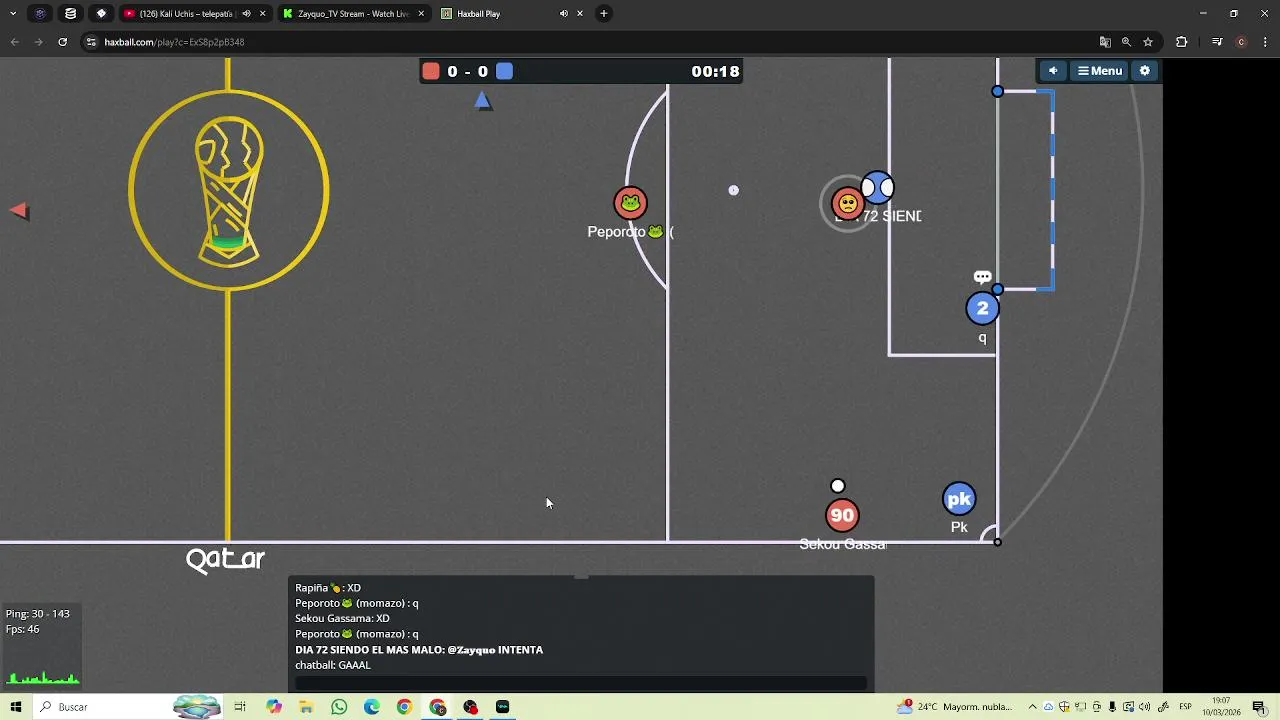Click chat message 'chatball: GAAAL'
Screen dimensions: 1280x720
point(333,665)
